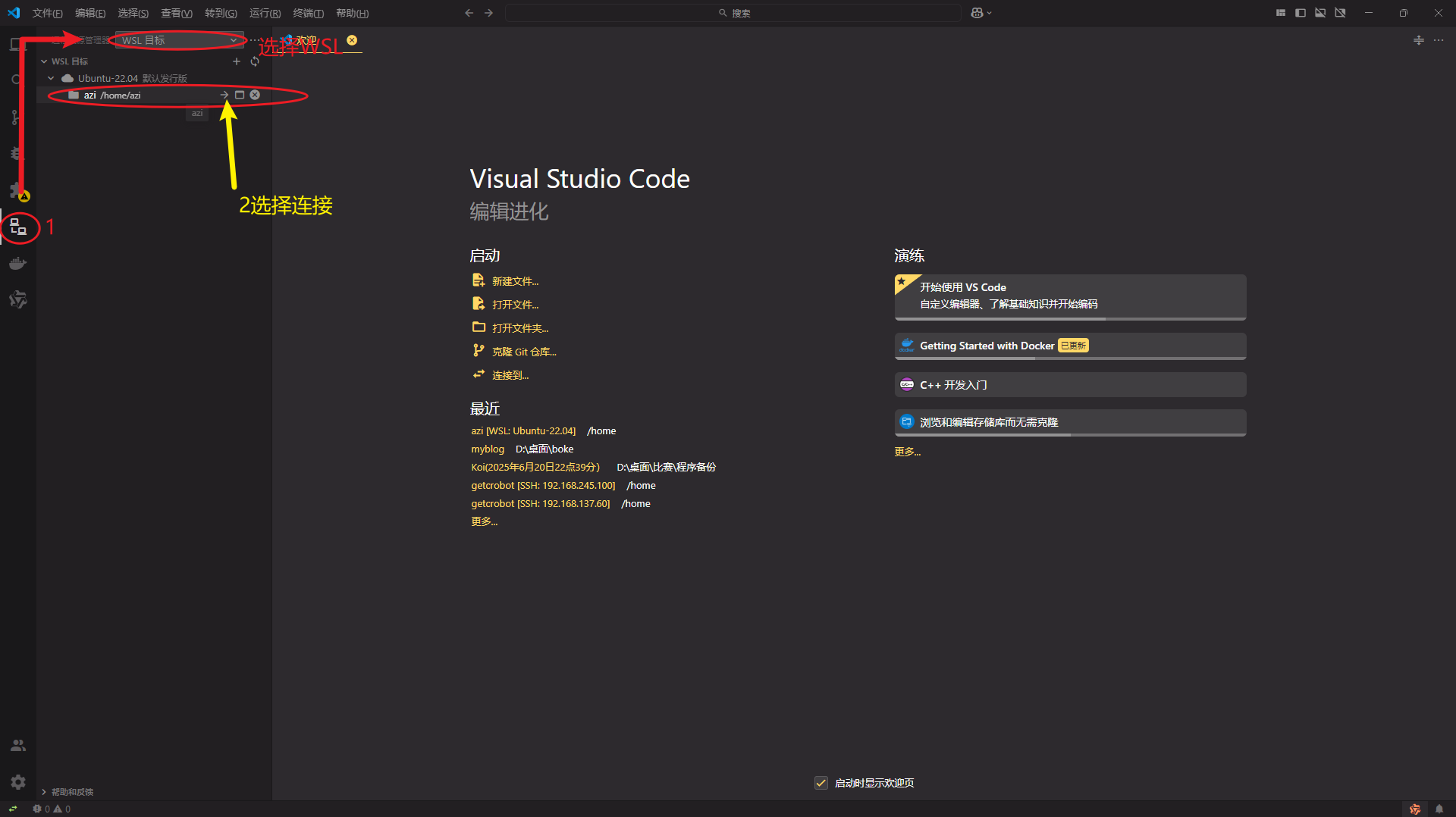Open the WSL 目标 remote type dropdown
Image resolution: width=1456 pixels, height=817 pixels.
point(179,40)
